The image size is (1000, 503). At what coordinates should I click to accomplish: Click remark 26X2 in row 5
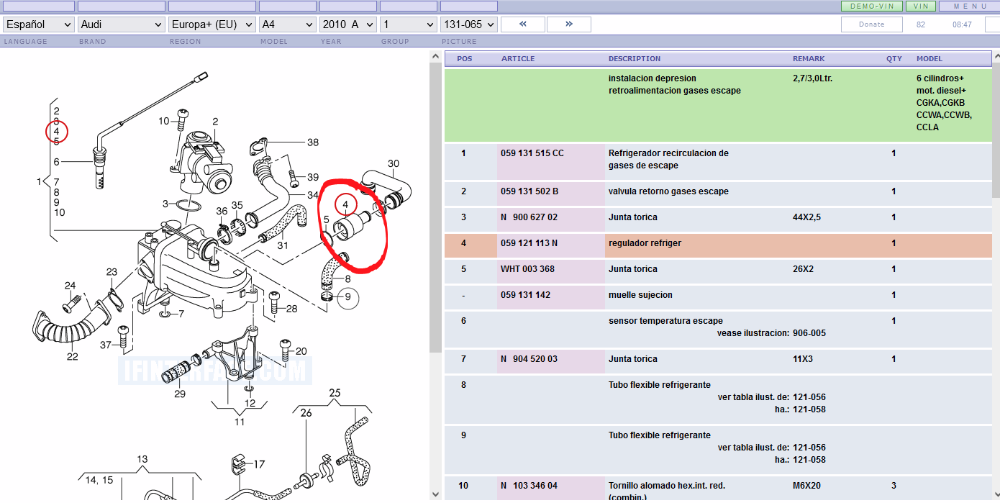coord(803,269)
